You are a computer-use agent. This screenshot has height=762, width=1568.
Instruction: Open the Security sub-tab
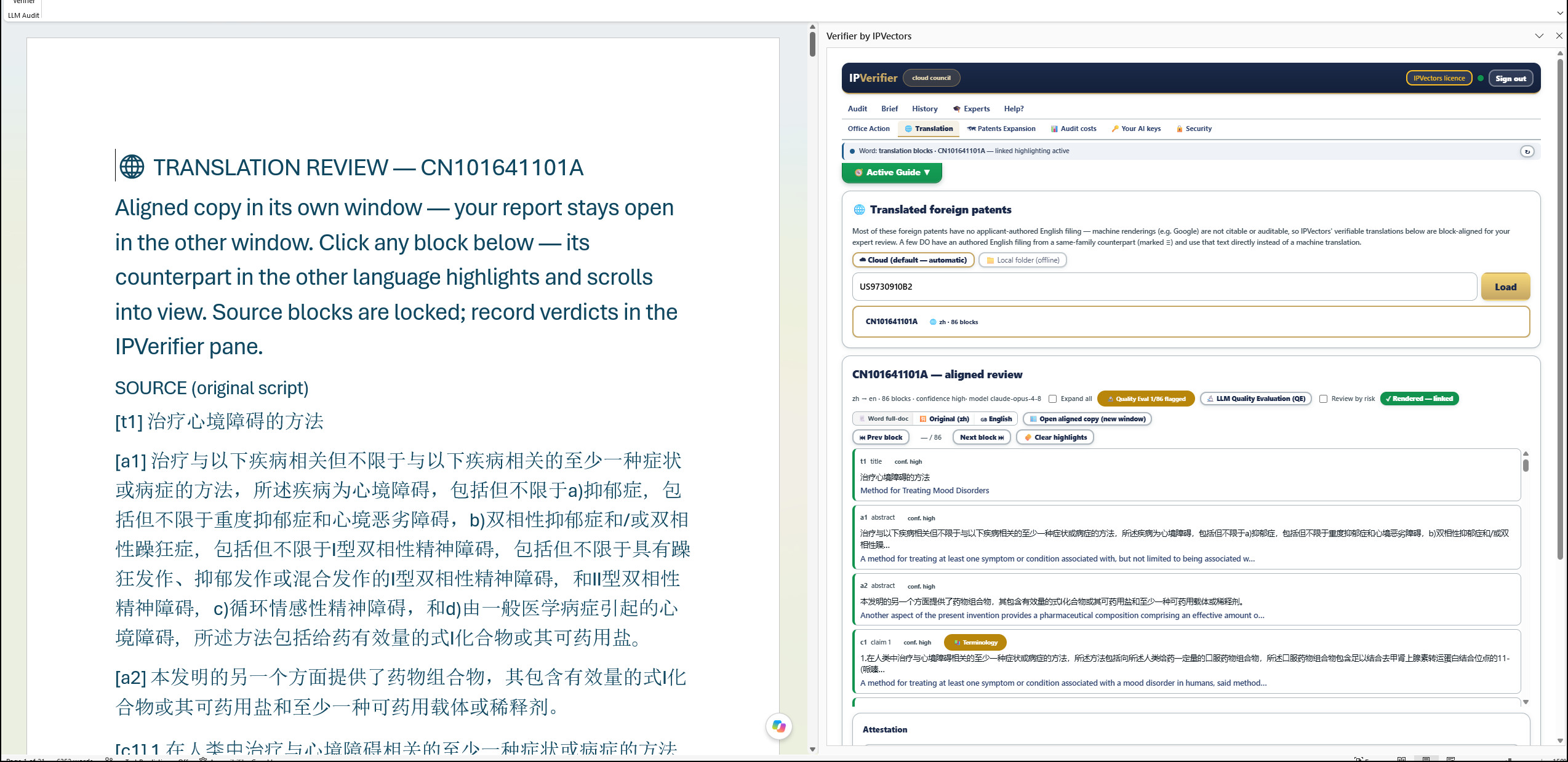click(x=1194, y=129)
